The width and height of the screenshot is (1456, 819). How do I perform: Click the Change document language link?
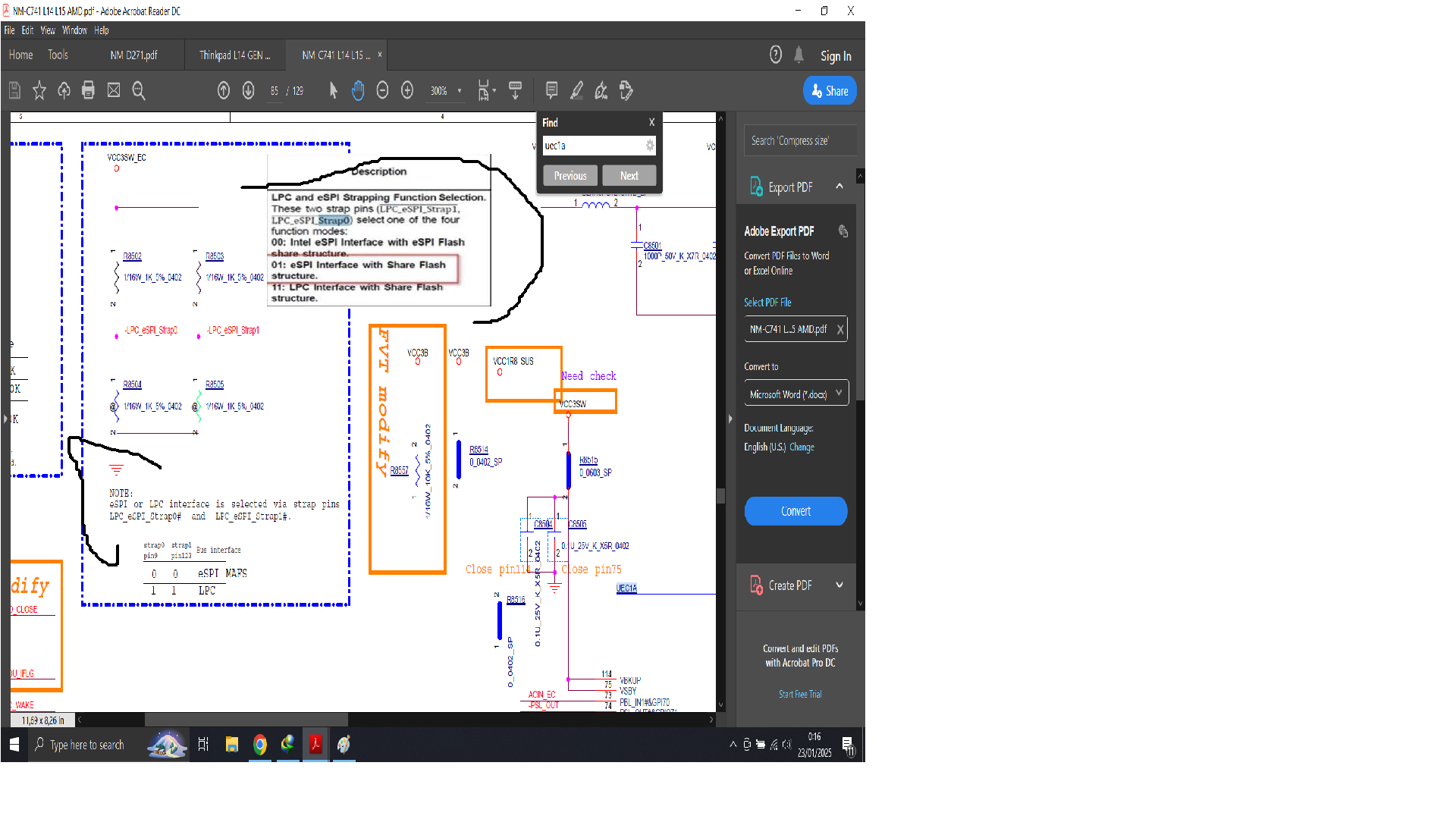coord(802,447)
